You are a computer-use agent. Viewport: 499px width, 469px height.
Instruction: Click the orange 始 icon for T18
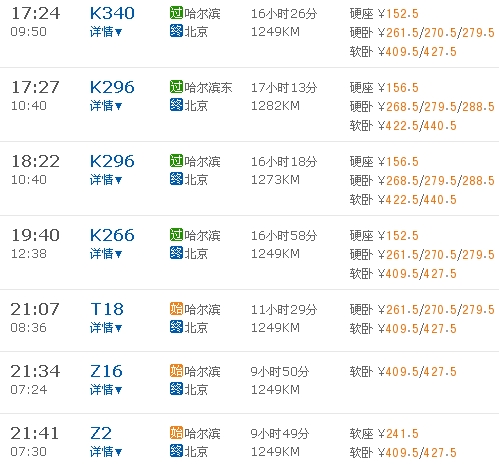[x=176, y=309]
